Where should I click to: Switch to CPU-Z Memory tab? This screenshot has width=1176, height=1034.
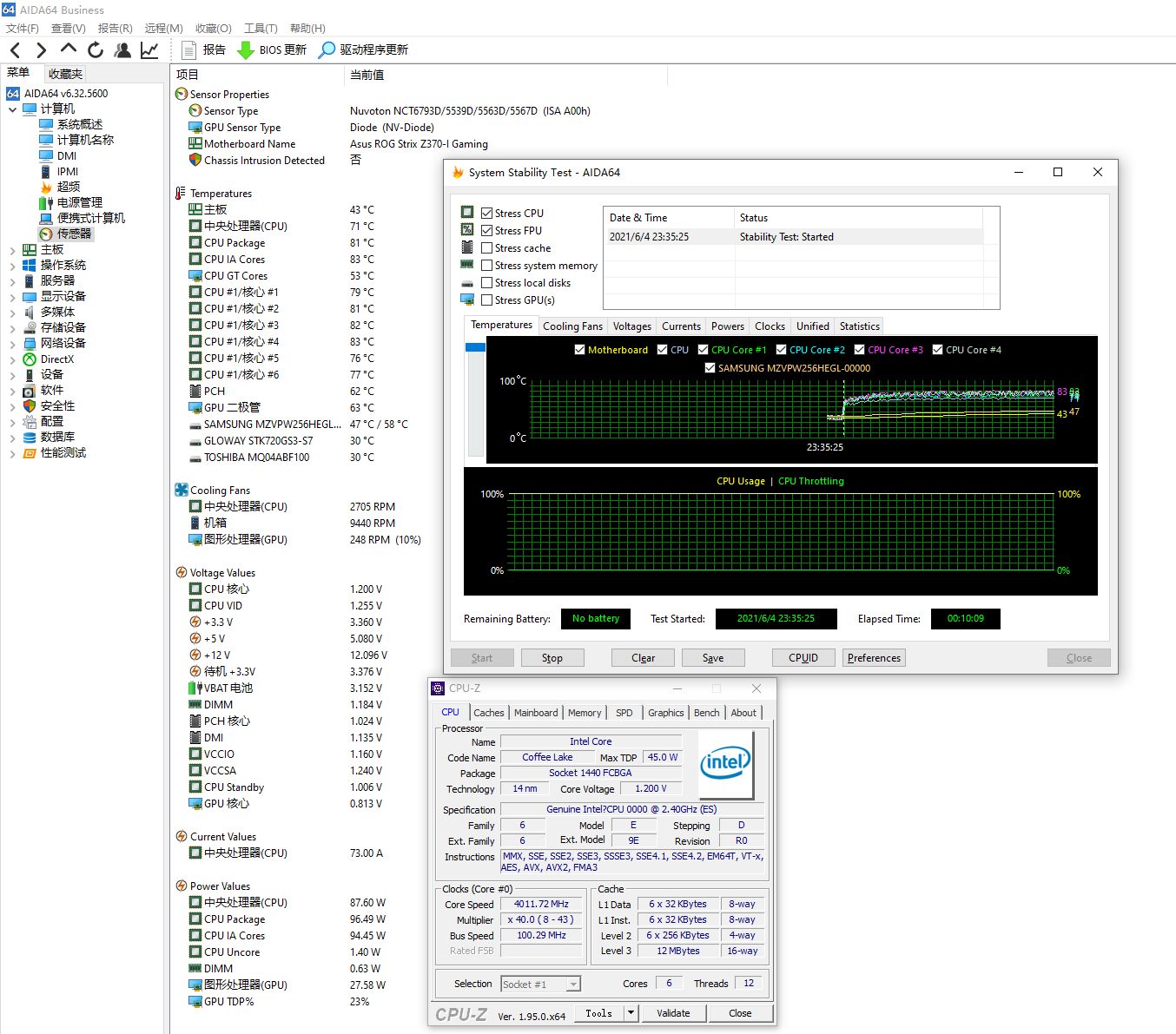pyautogui.click(x=585, y=713)
